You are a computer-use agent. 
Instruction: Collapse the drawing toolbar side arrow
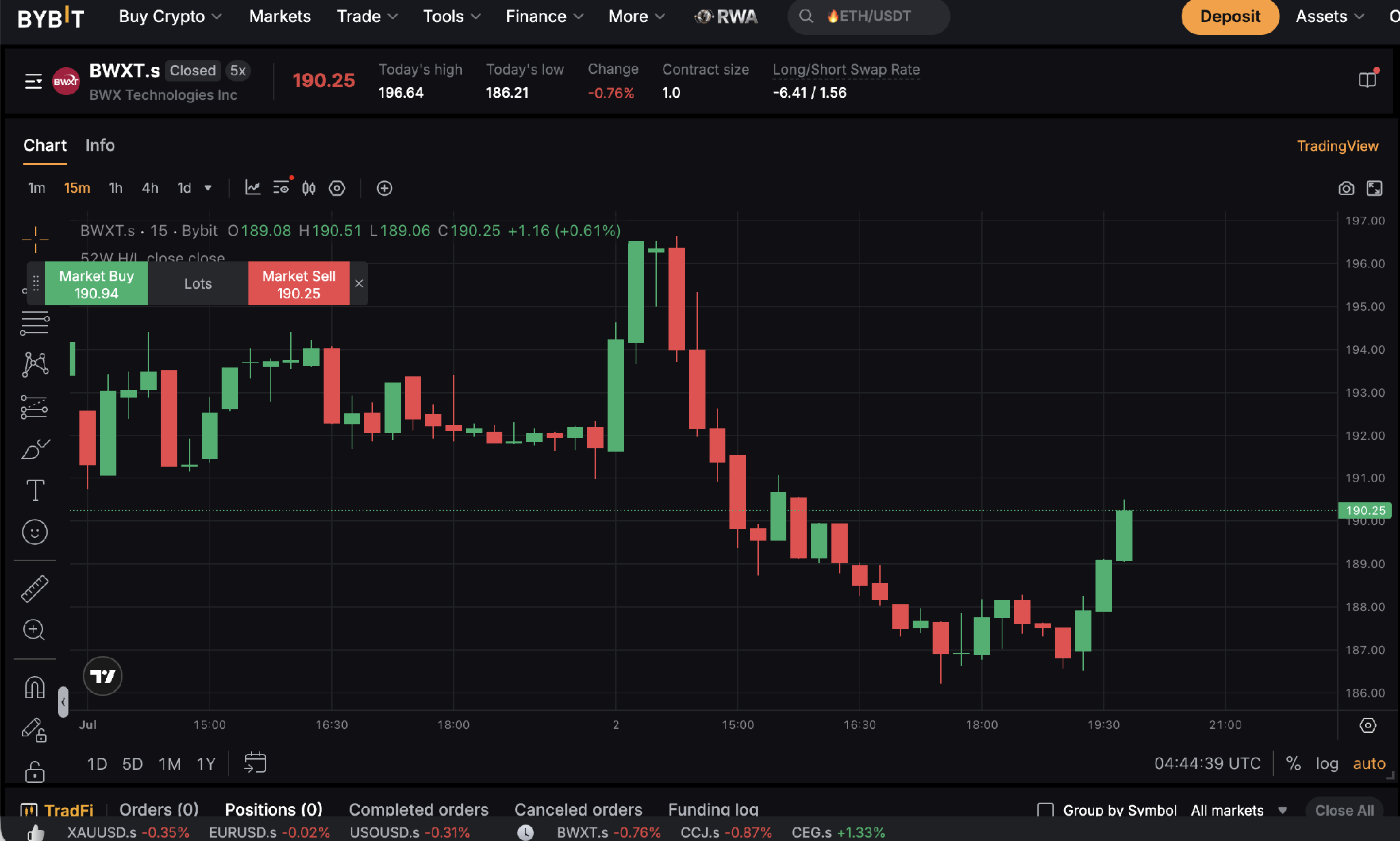pyautogui.click(x=63, y=702)
